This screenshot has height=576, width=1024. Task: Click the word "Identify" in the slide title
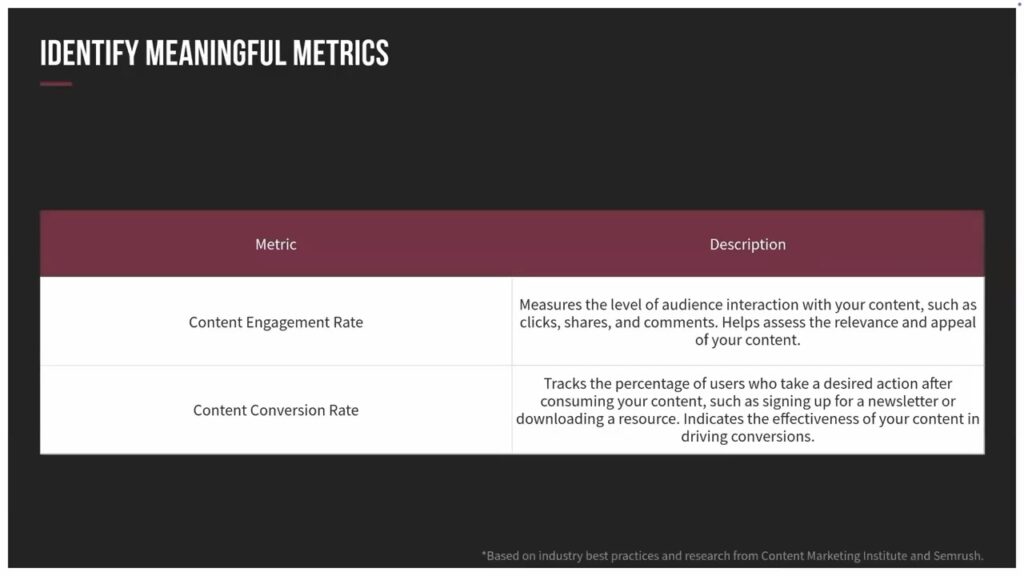(89, 53)
